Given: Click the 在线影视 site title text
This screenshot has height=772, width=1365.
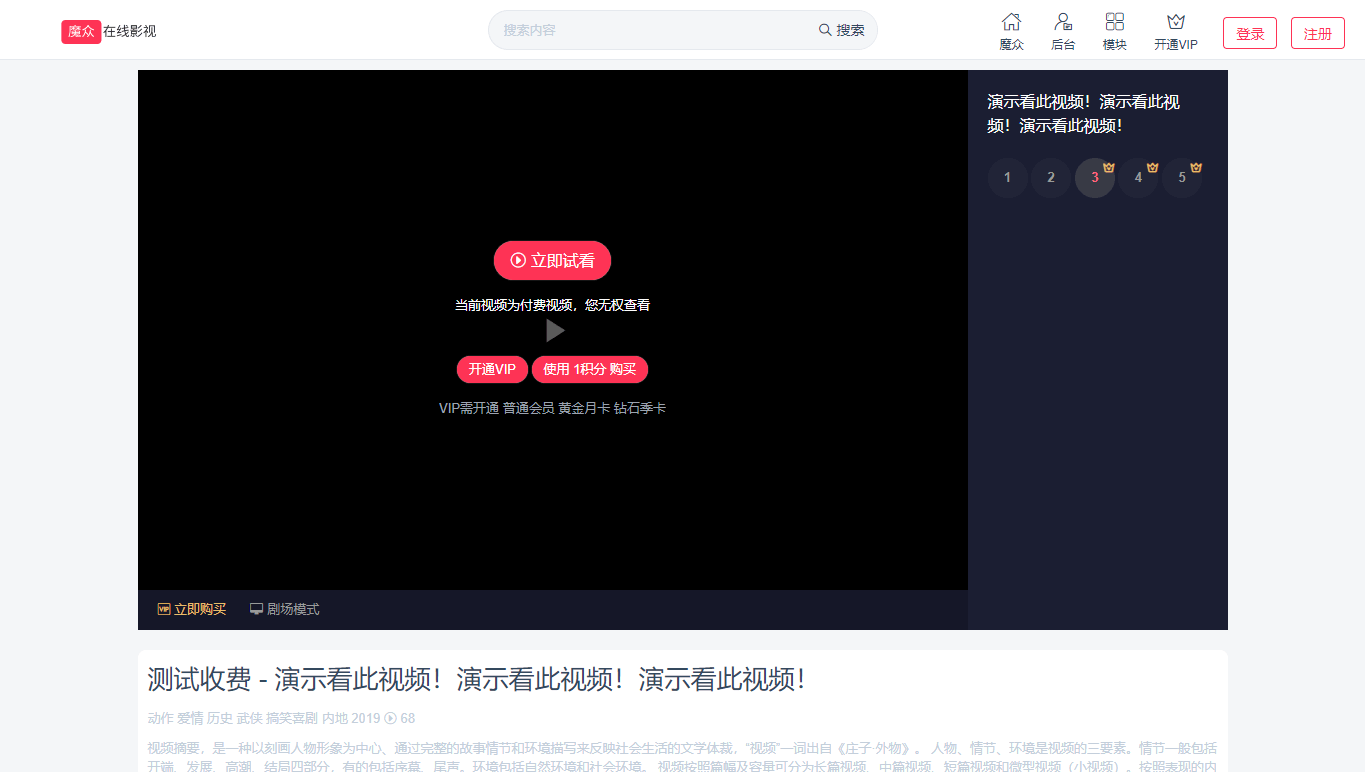Looking at the screenshot, I should tap(130, 31).
